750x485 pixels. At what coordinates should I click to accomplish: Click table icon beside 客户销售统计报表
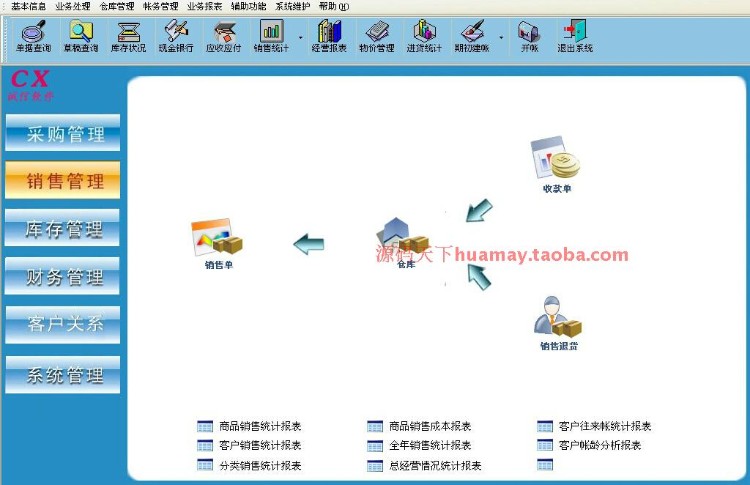point(205,445)
